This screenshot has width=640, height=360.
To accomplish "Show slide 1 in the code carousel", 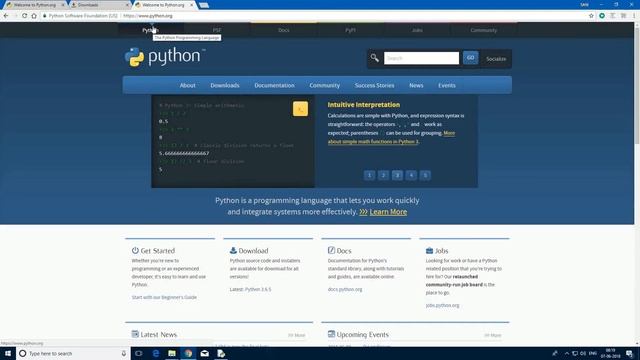I will coord(369,175).
